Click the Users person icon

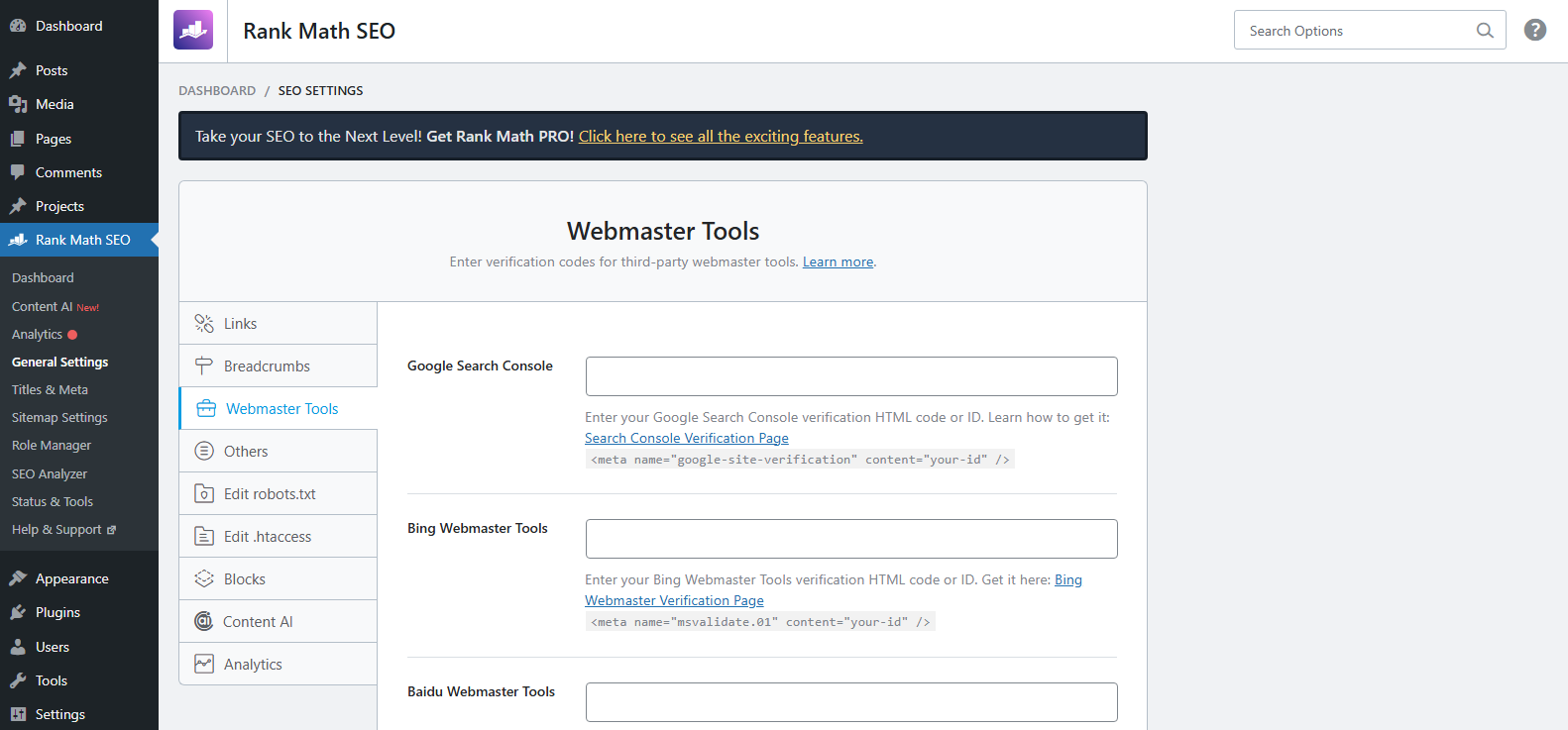coord(18,647)
